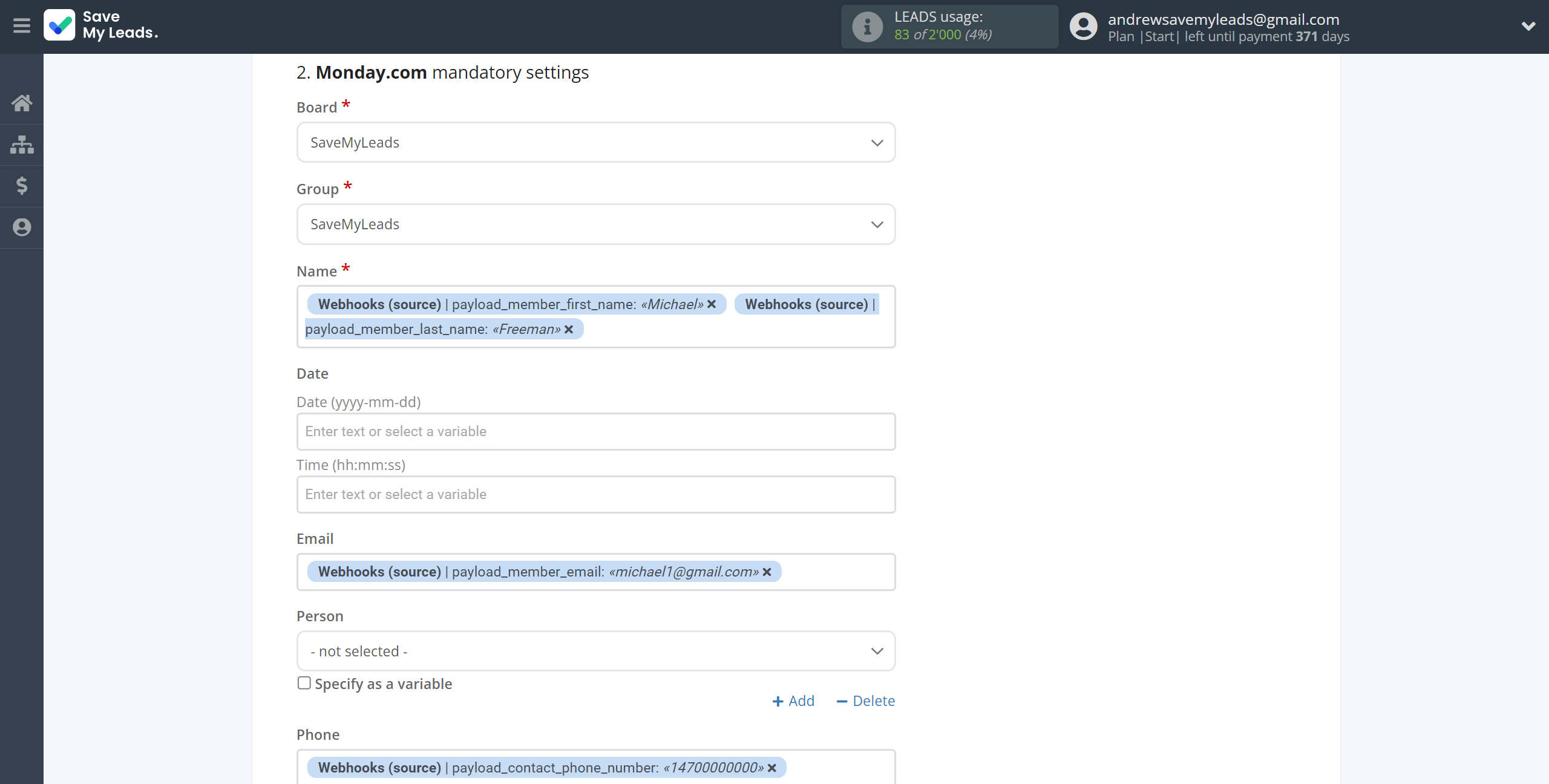Open the Group dropdown
Viewport: 1549px width, 784px height.
596,224
